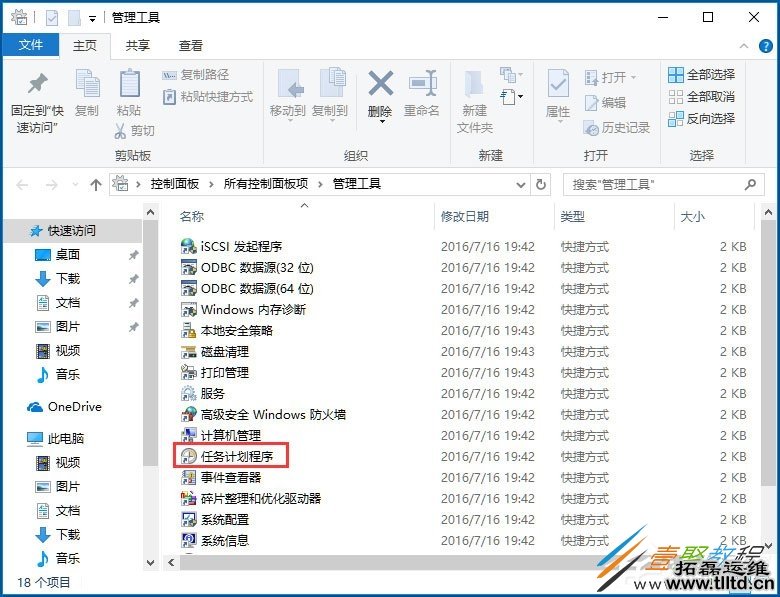Screen dimensions: 780x597
Task: Select 快速访问 in the navigation pane
Action: tap(73, 231)
